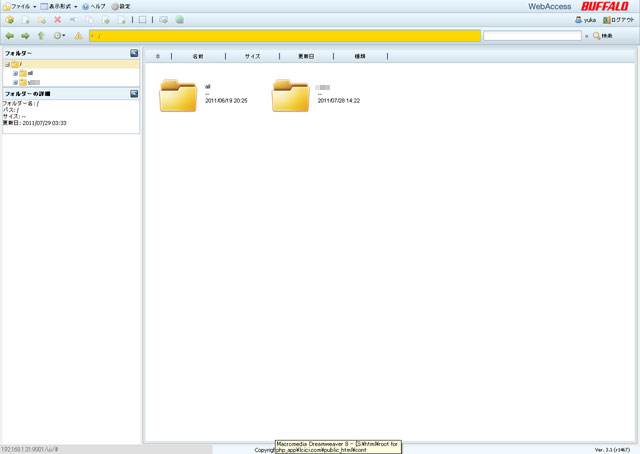Open the 'all' folder thumbnail

178,95
